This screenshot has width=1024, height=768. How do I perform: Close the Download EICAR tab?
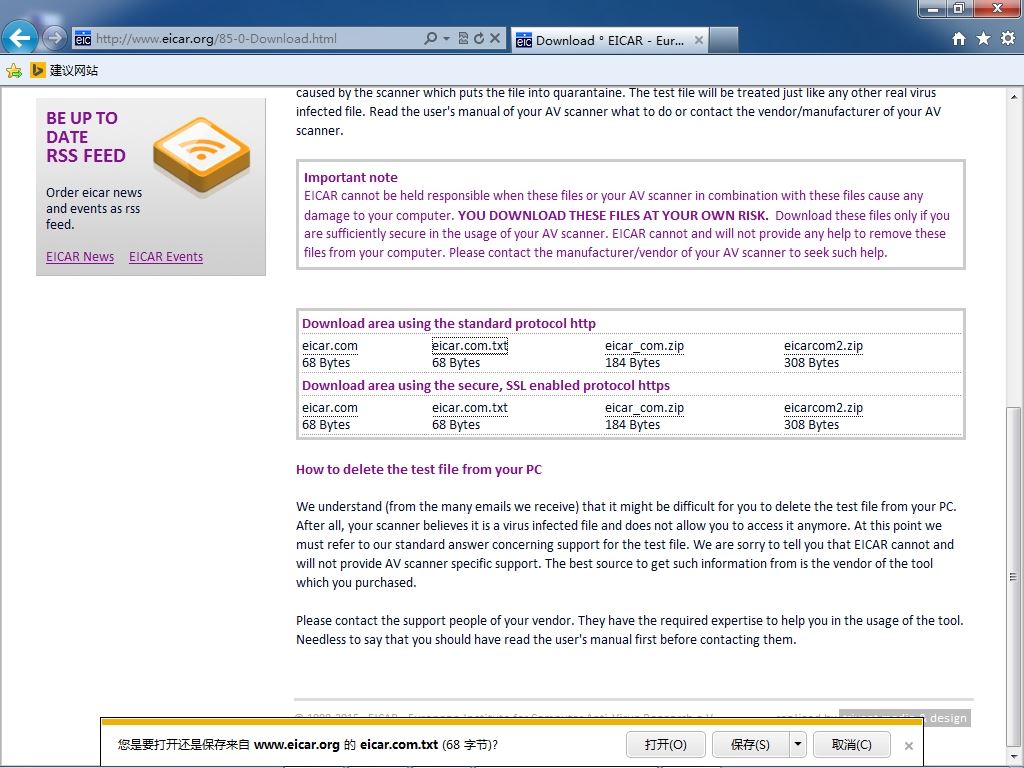(x=698, y=40)
